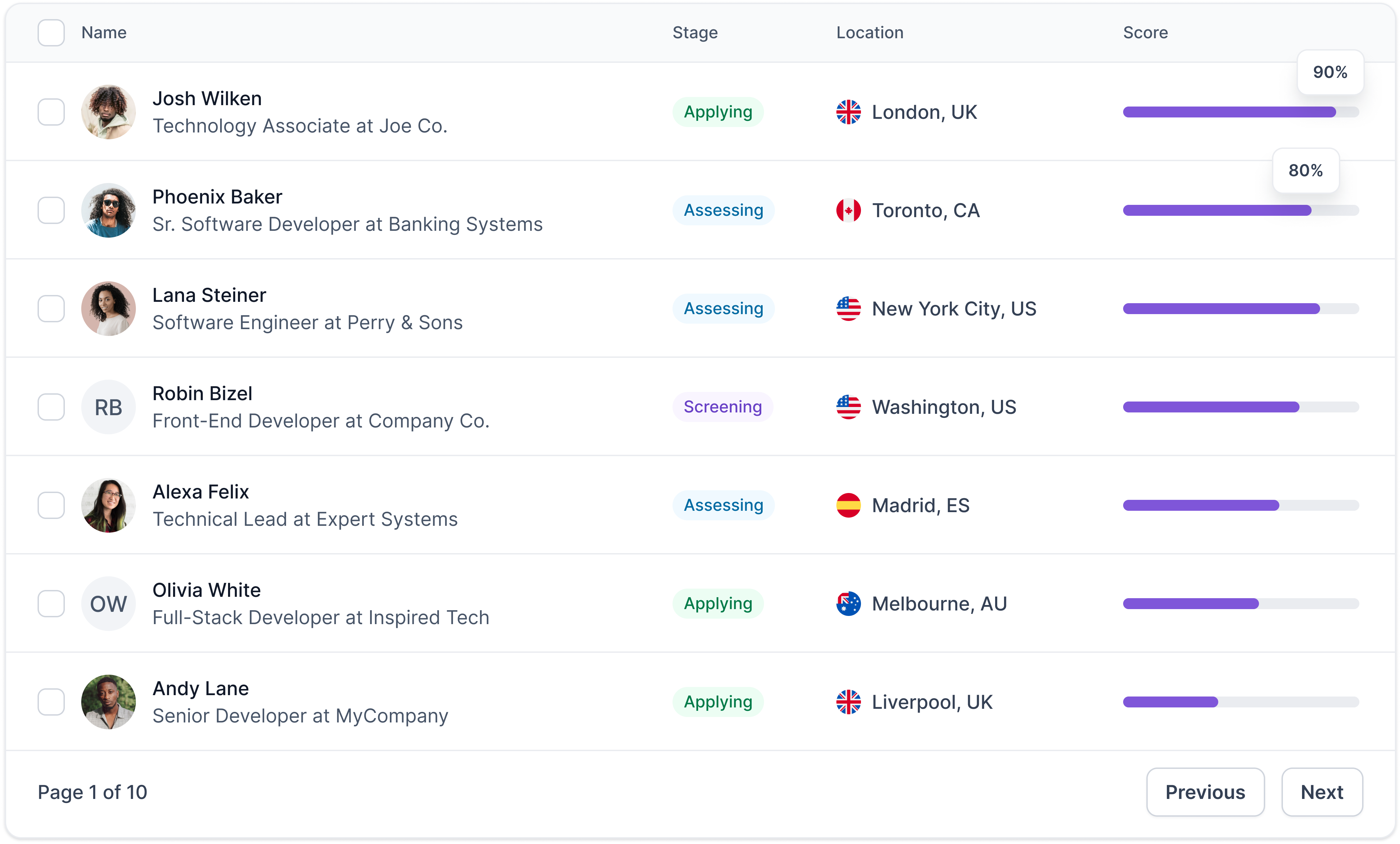1400x844 pixels.
Task: Click the US flag next to Washington
Action: 848,407
